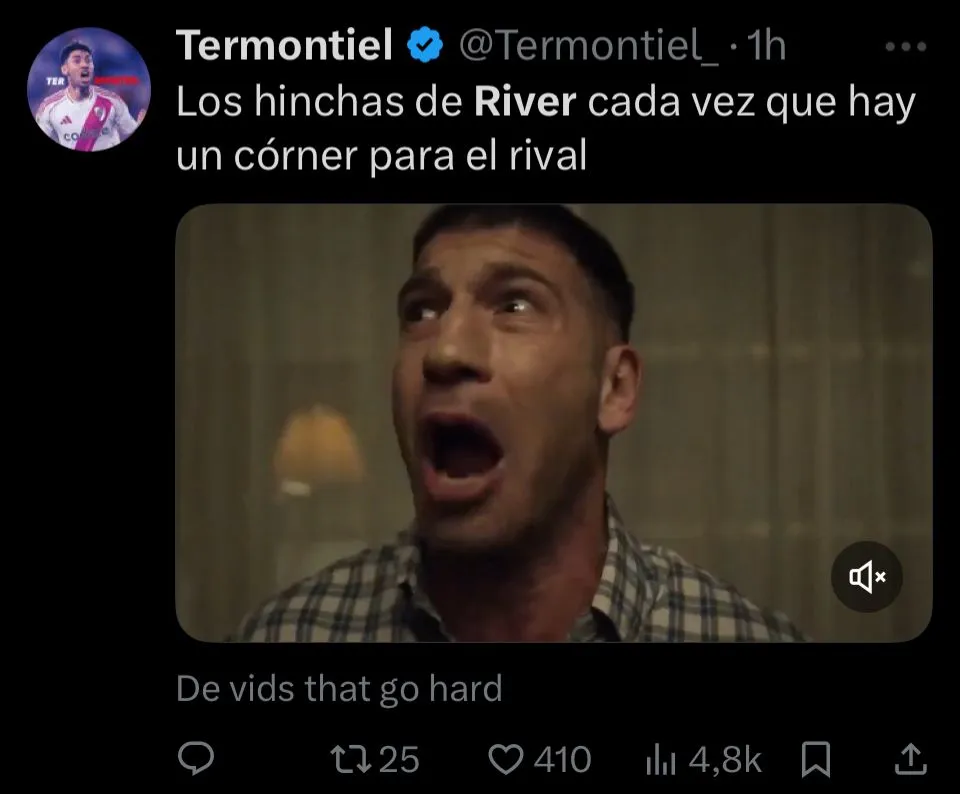Click the Termontiel display name

coord(284,46)
